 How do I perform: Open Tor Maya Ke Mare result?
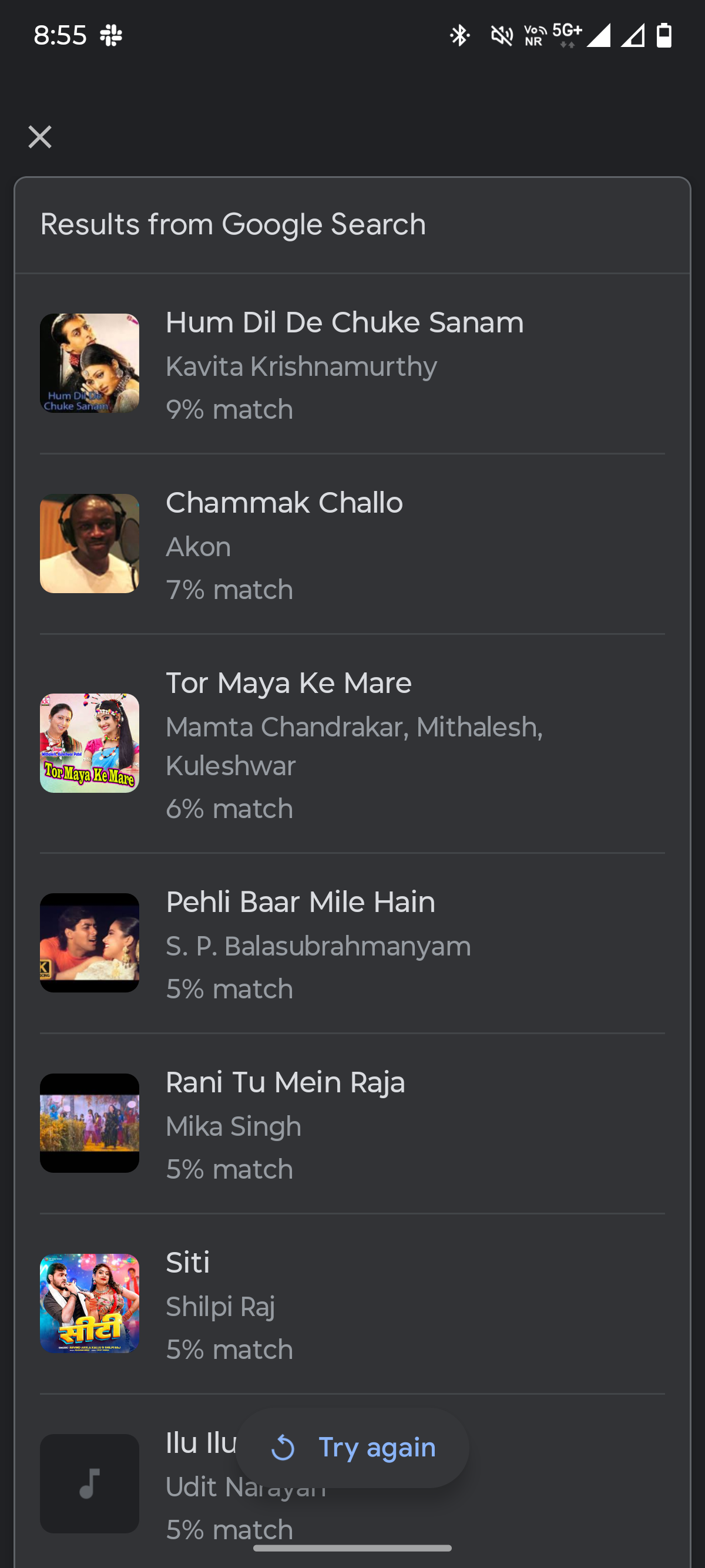288,683
